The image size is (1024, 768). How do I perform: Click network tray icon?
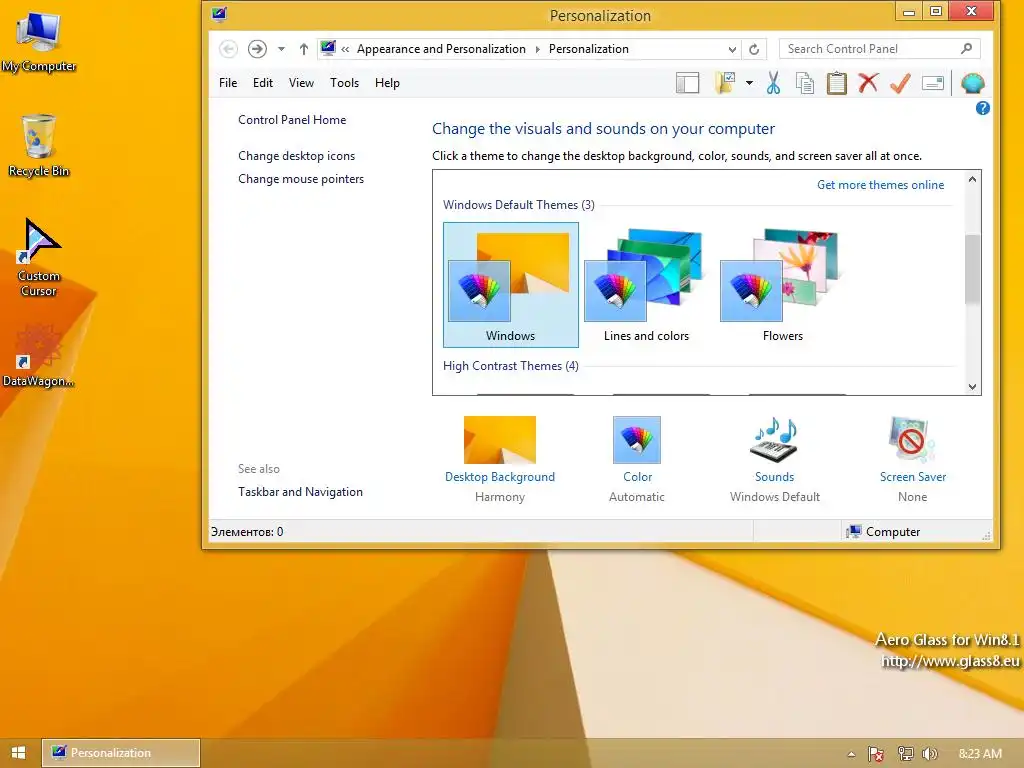(905, 754)
